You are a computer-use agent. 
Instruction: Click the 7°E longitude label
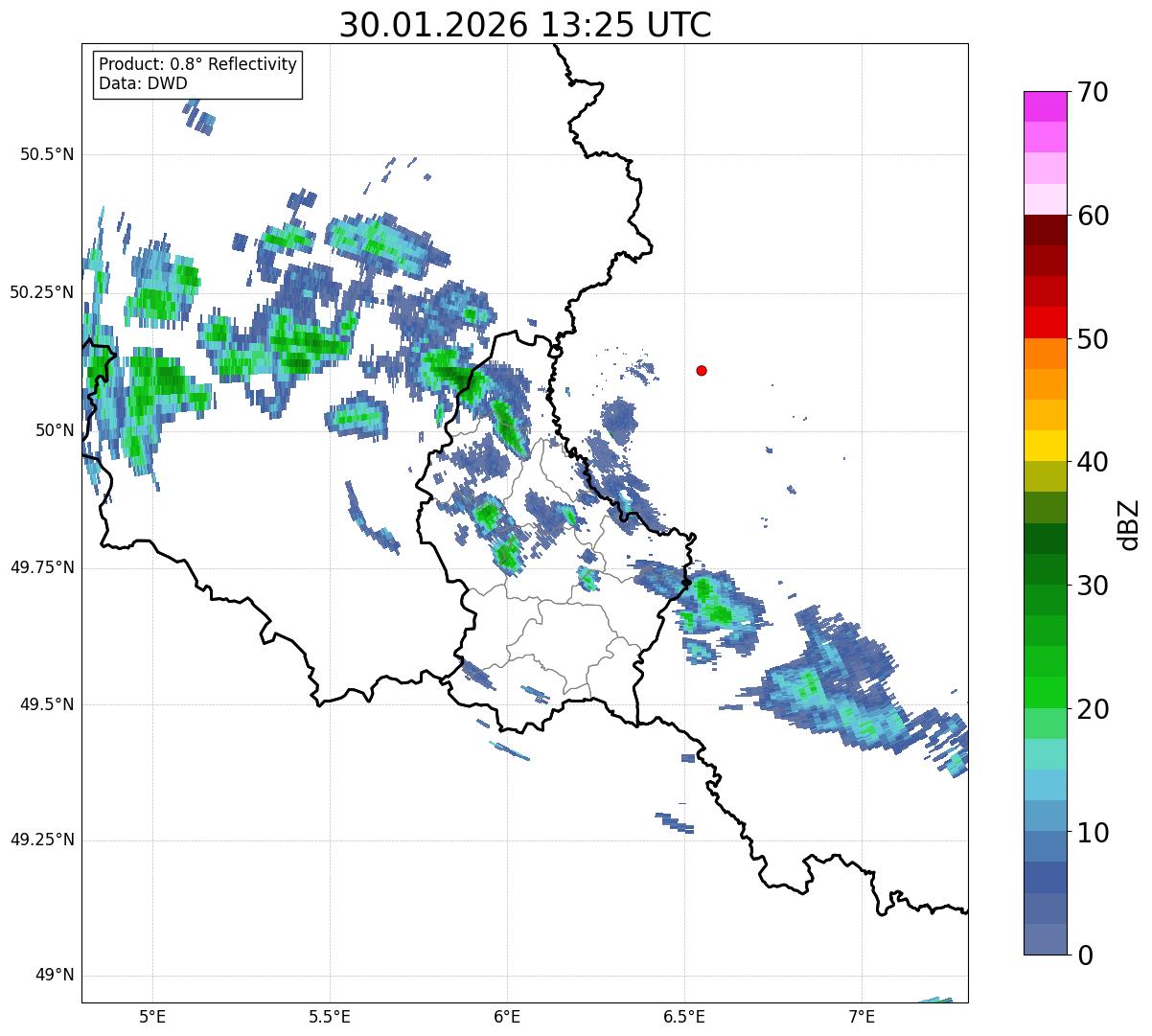[862, 1016]
